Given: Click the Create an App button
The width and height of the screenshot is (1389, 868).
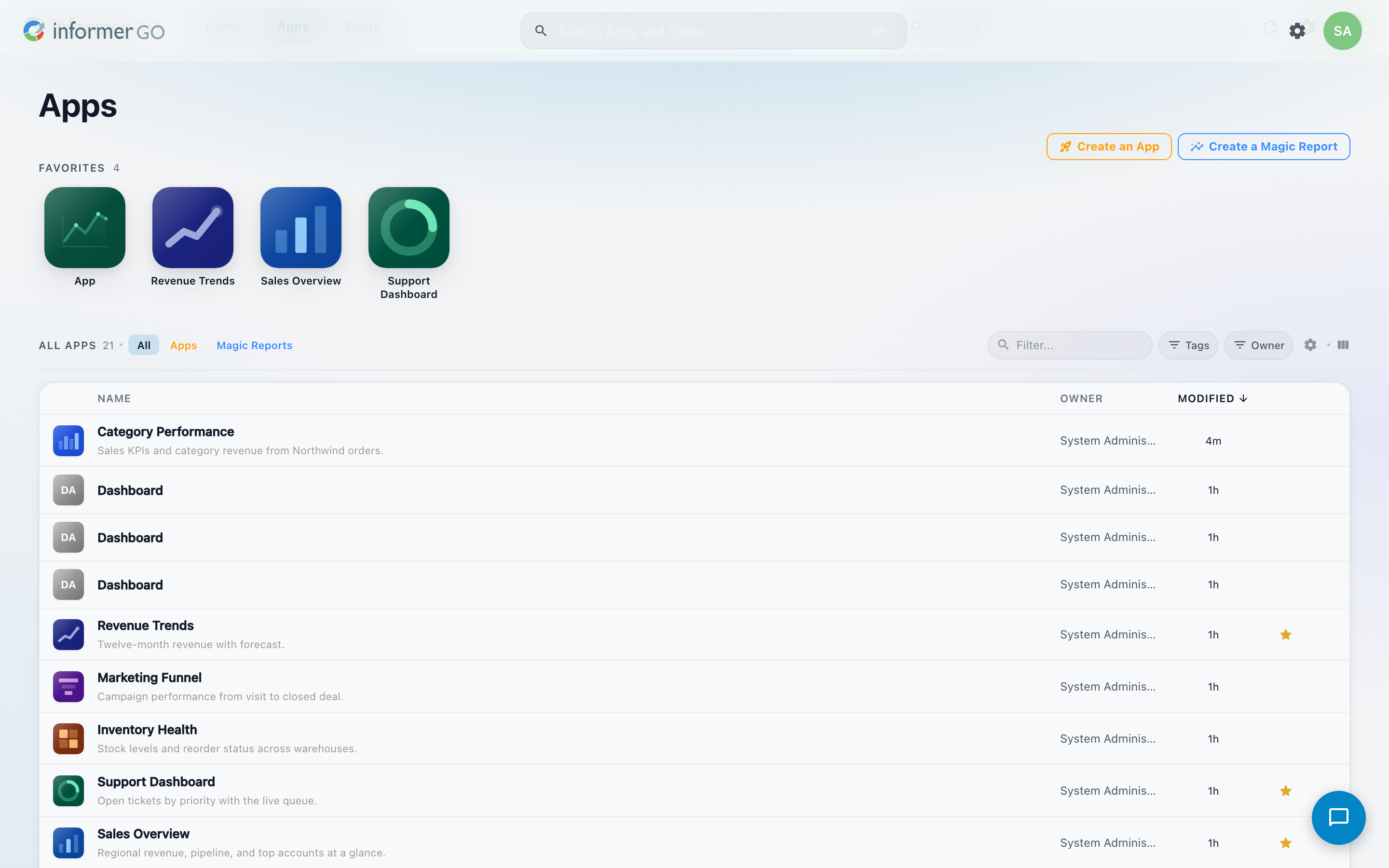Looking at the screenshot, I should point(1109,147).
